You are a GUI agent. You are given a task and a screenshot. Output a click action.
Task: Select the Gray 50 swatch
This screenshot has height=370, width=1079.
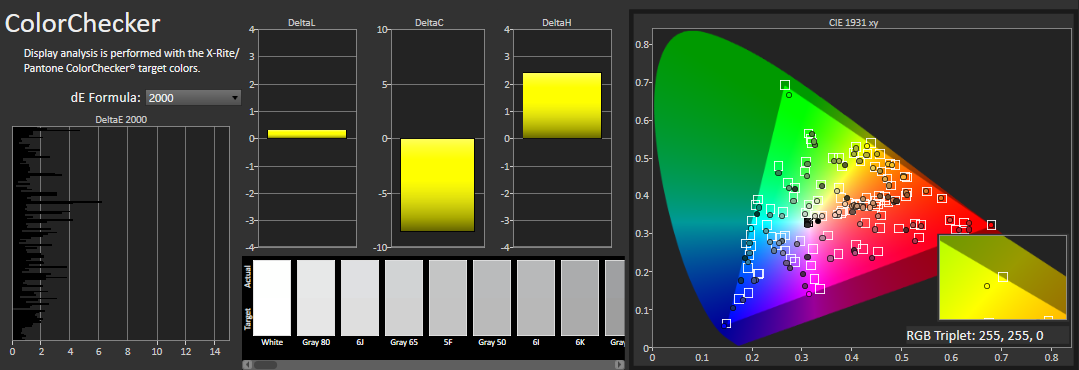tap(492, 297)
